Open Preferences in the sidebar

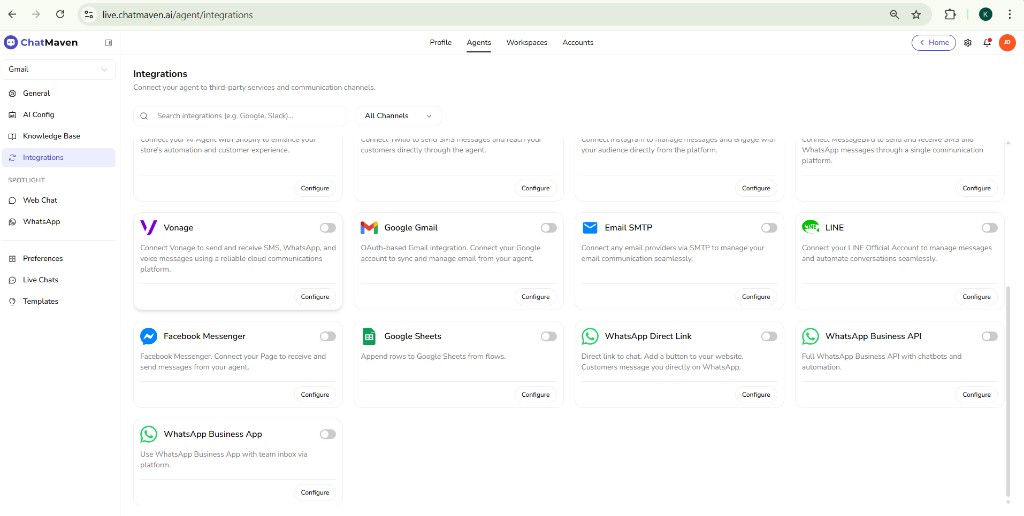[x=59, y=259]
